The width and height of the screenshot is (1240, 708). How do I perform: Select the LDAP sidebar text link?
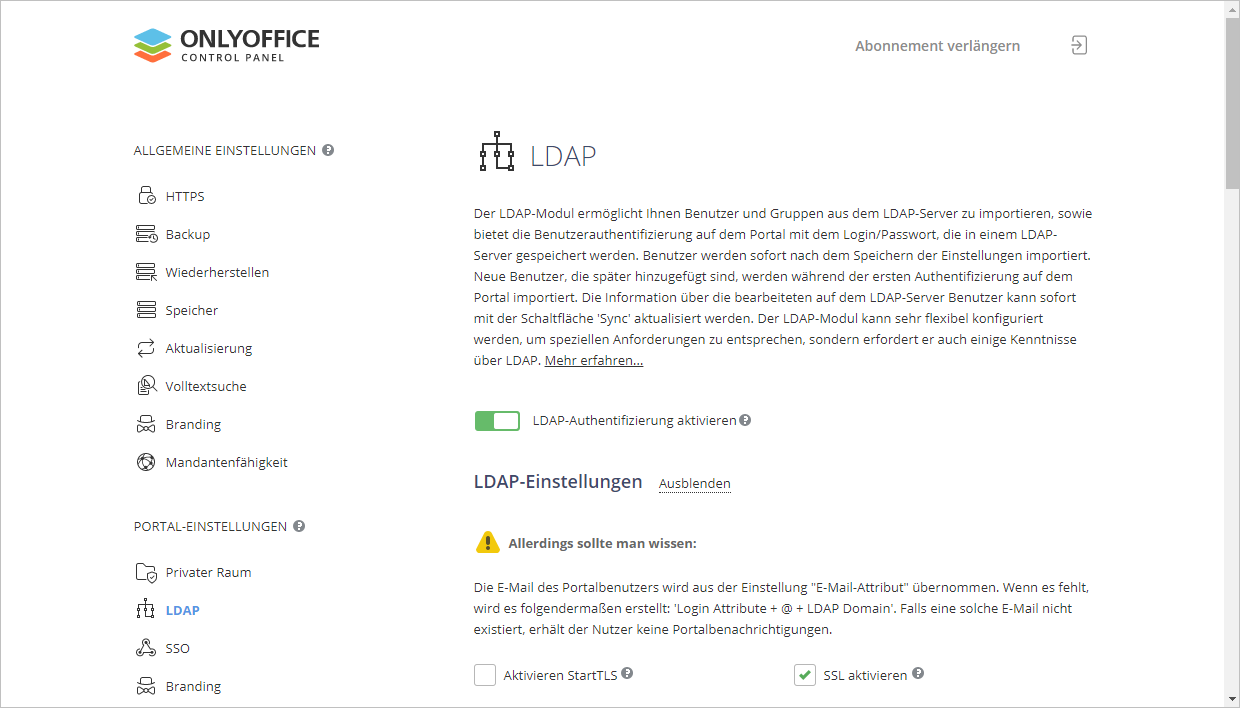click(183, 610)
